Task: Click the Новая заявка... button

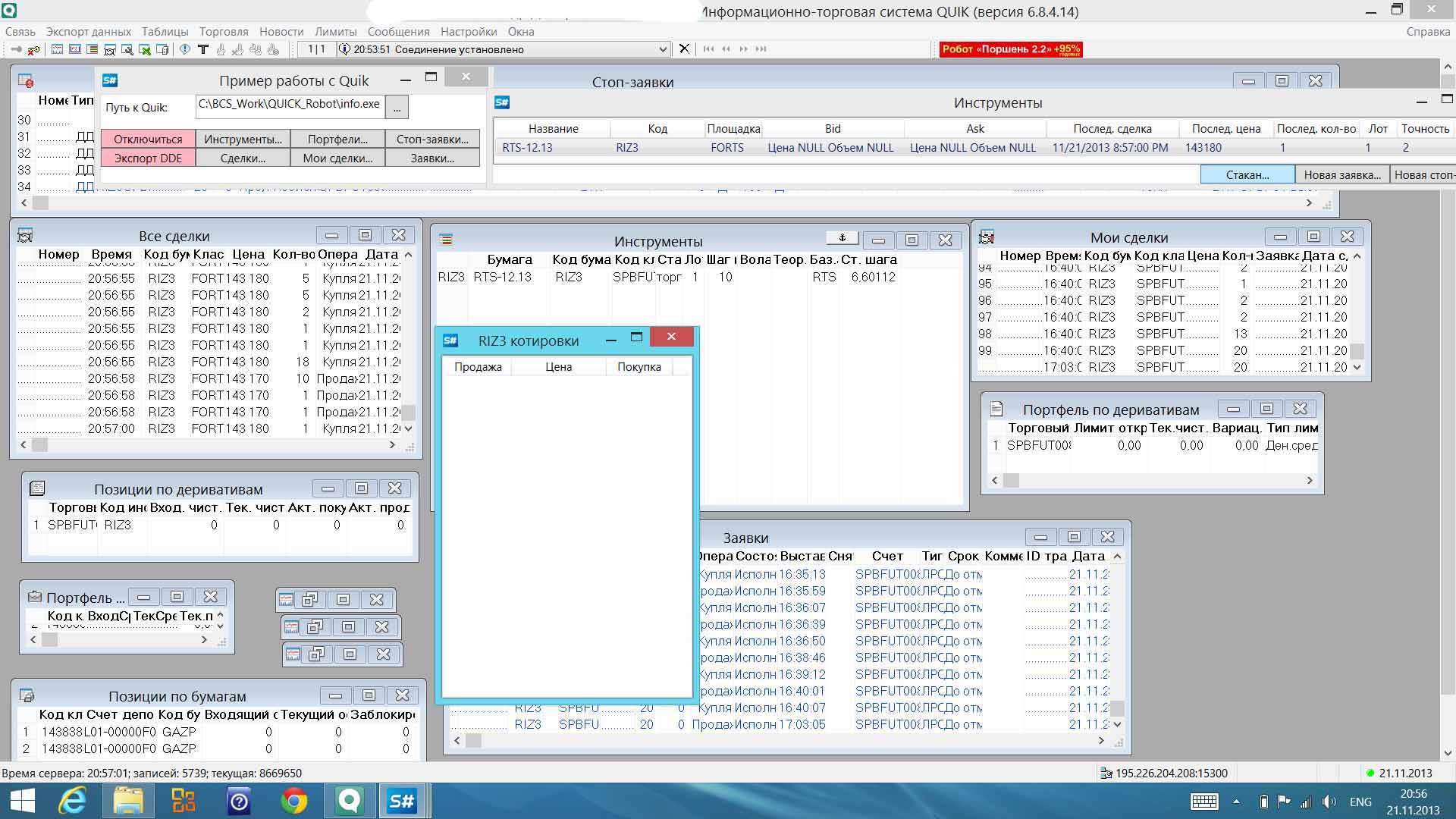Action: [1342, 174]
